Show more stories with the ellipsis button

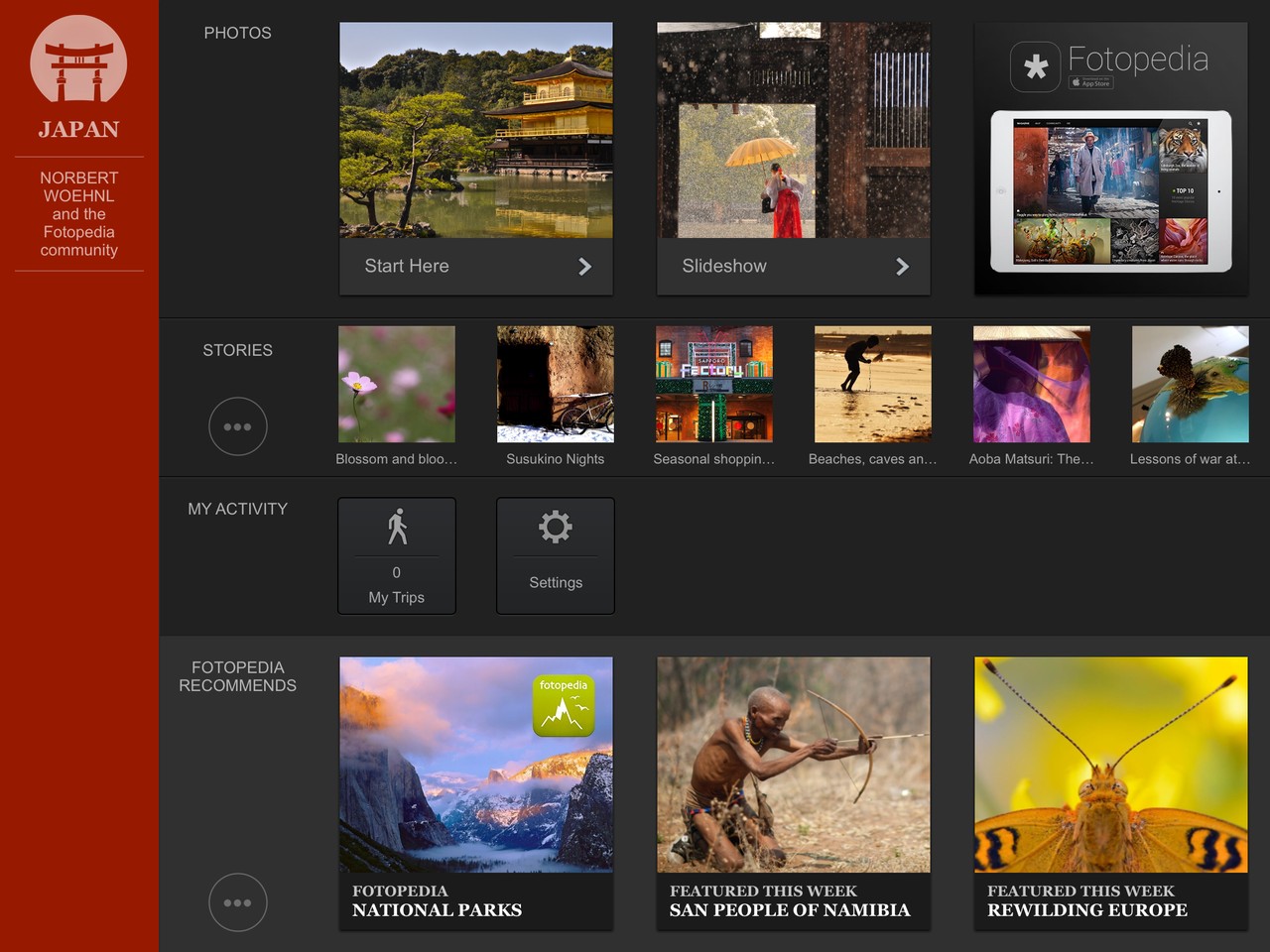(238, 426)
